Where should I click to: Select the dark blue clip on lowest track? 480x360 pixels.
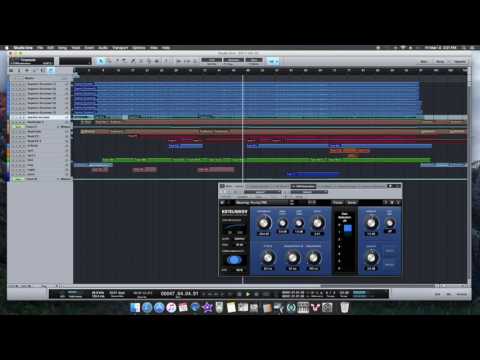coord(313,174)
